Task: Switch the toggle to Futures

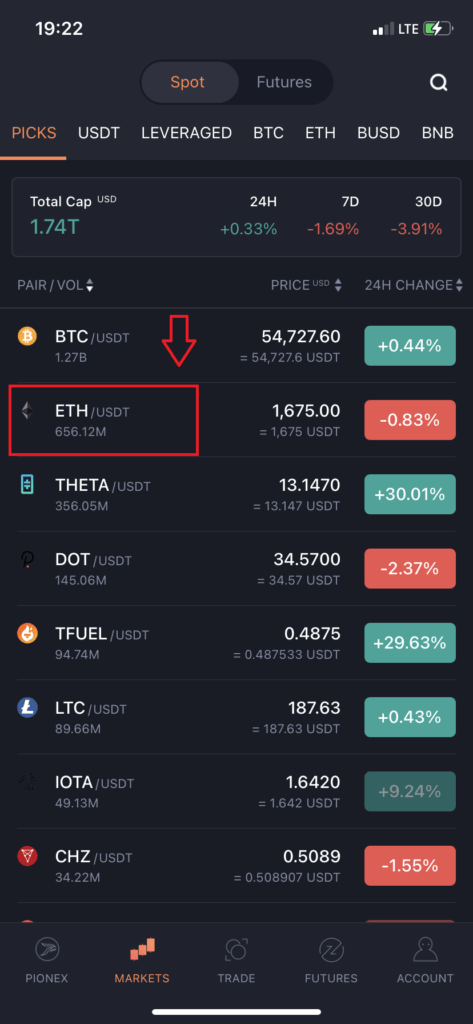Action: point(284,82)
